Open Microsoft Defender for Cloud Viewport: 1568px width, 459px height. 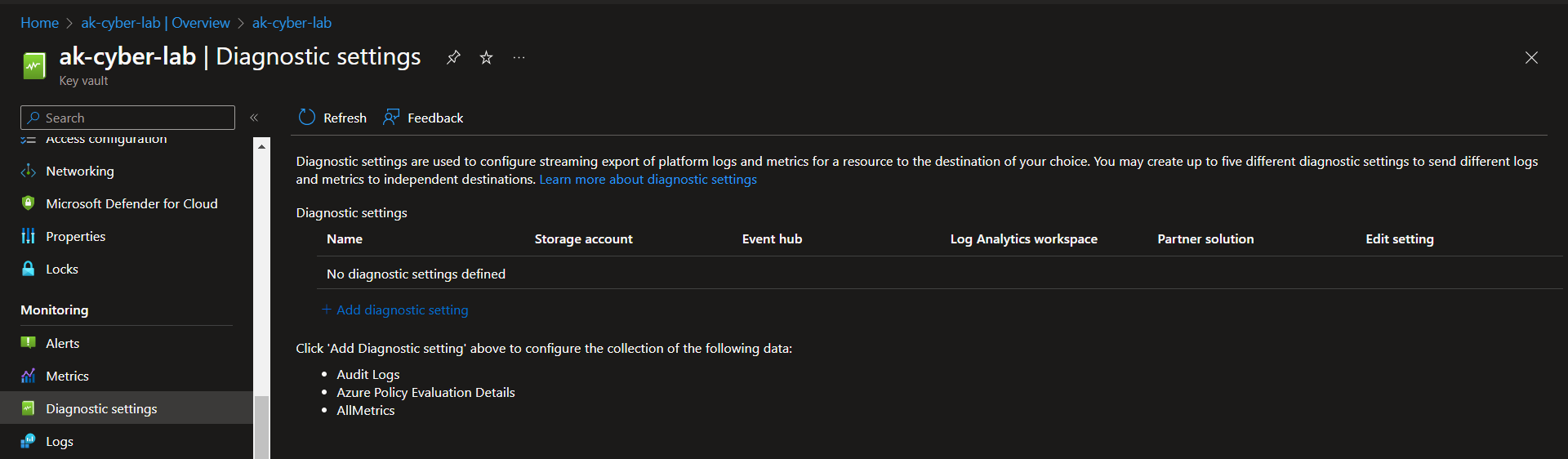131,203
